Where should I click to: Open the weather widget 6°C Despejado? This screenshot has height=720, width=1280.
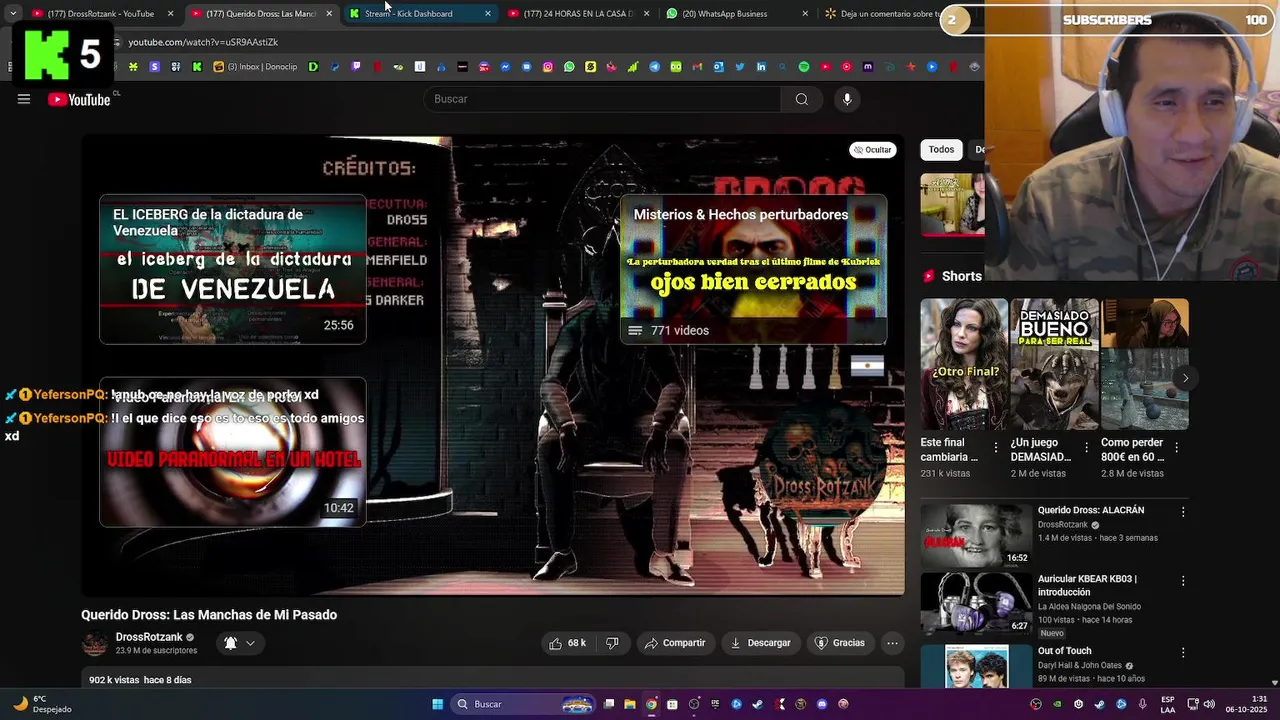(x=40, y=704)
